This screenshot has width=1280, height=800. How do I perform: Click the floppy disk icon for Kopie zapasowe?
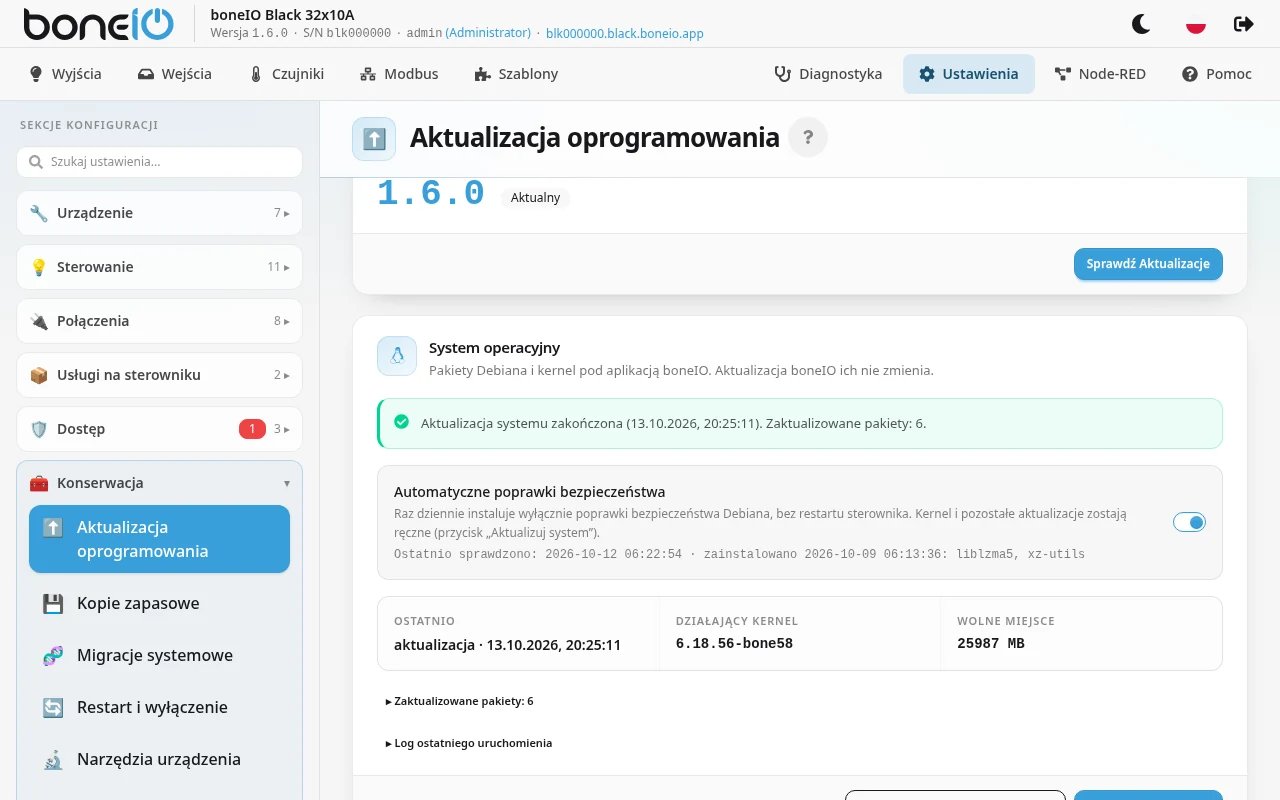(x=53, y=603)
